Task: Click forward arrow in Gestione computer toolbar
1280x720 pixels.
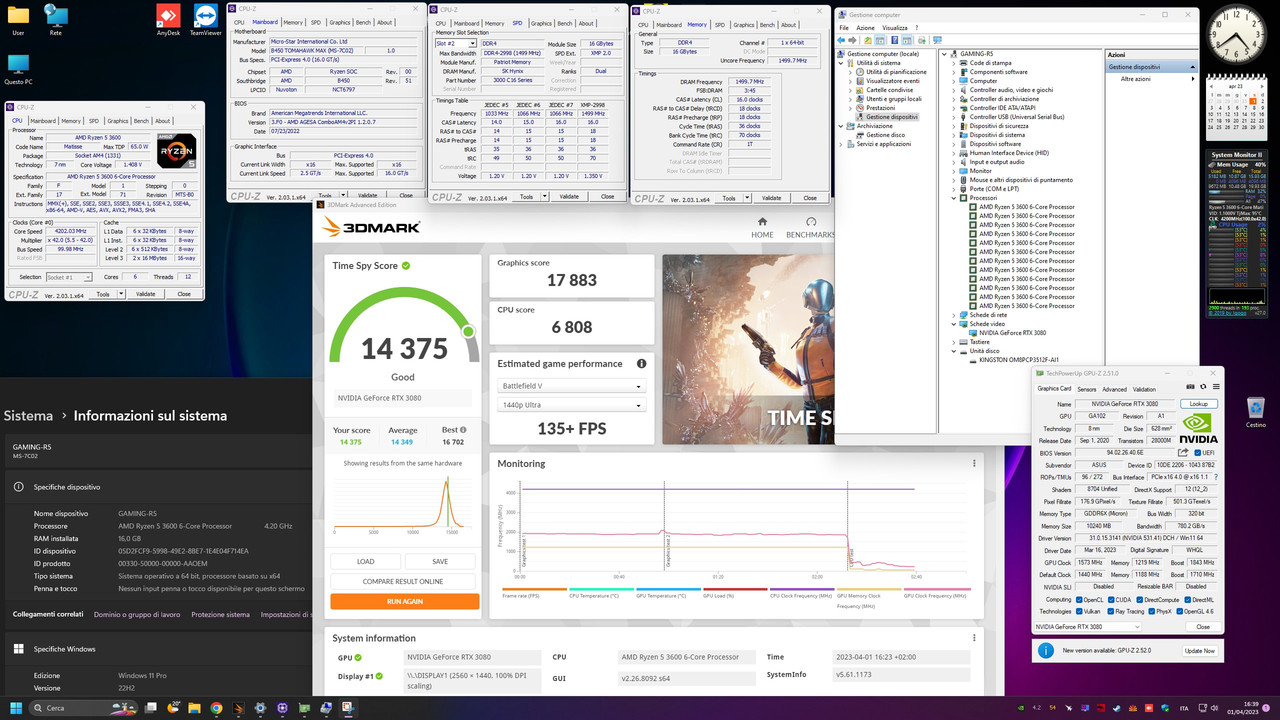Action: (x=852, y=40)
